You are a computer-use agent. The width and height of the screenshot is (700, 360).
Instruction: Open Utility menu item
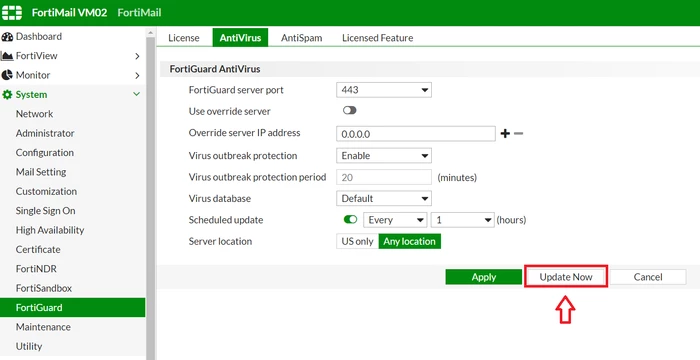tap(29, 346)
